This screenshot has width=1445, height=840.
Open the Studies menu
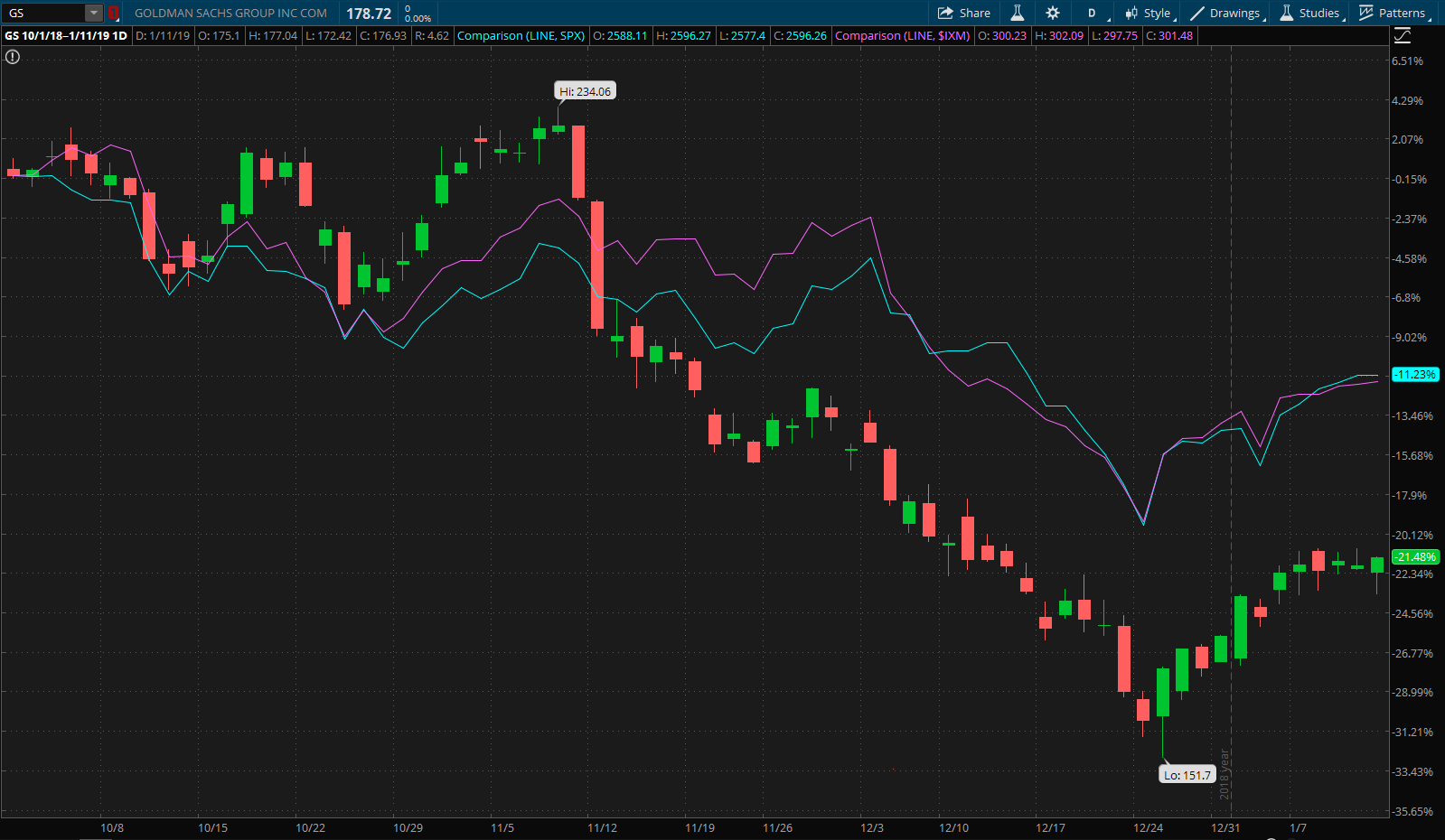point(1312,13)
